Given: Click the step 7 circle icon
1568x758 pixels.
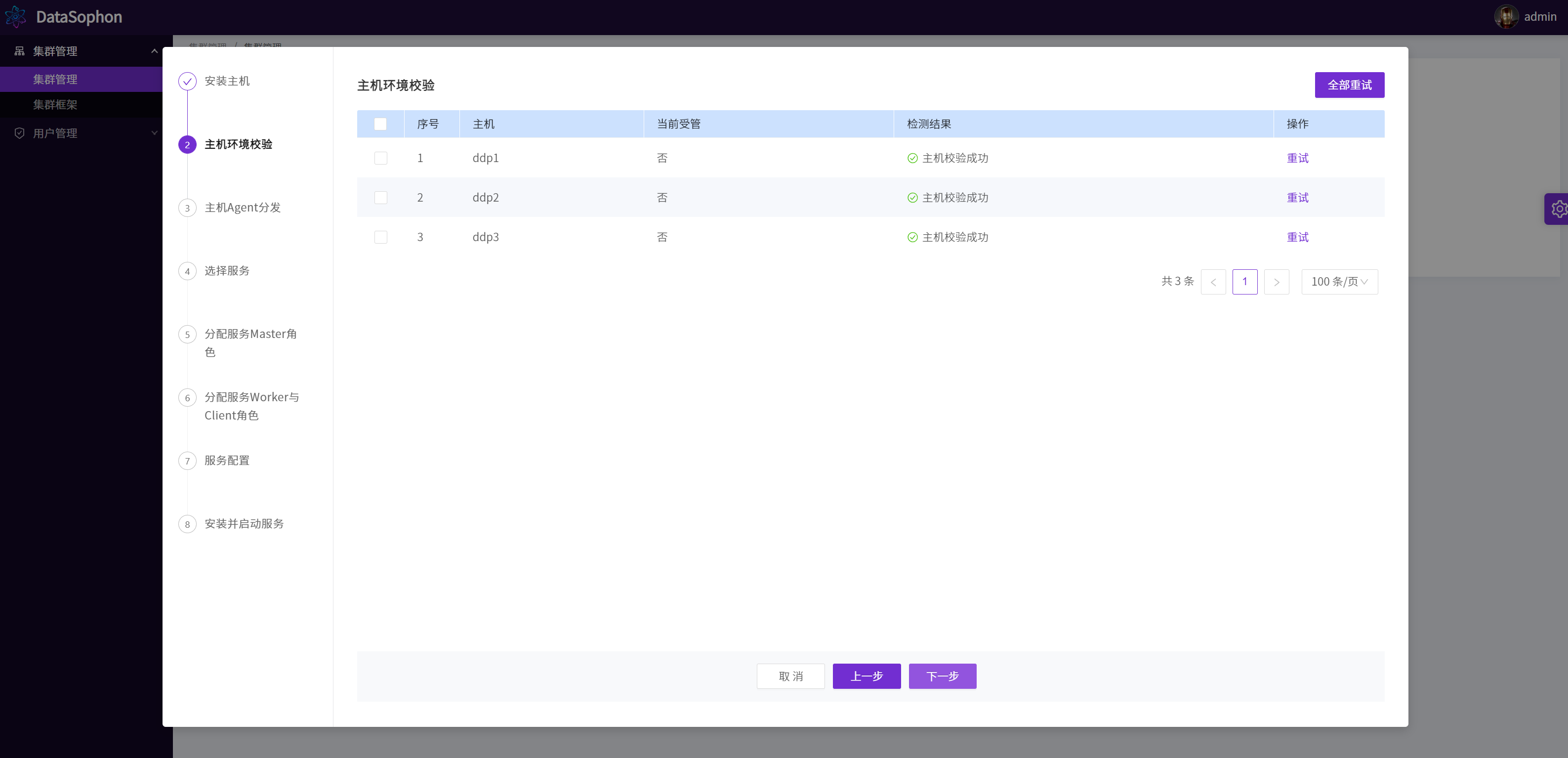Looking at the screenshot, I should 188,461.
